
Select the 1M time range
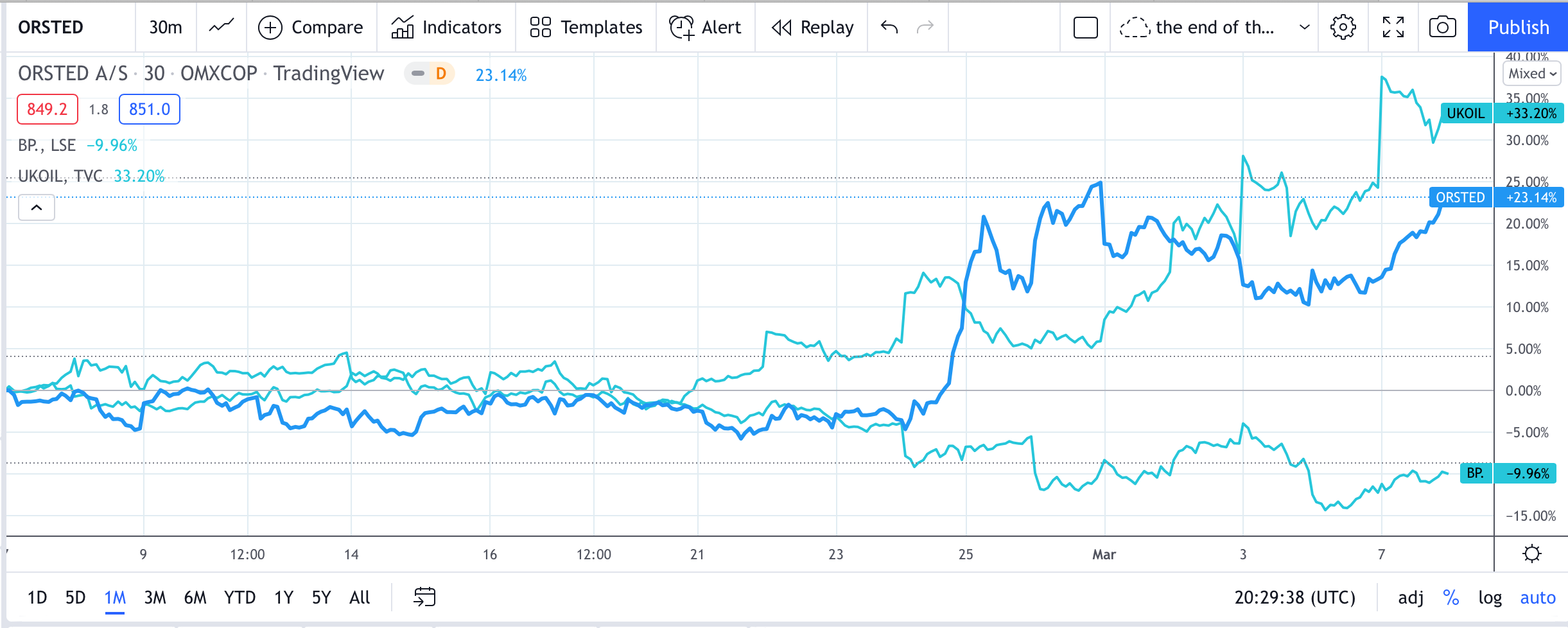[115, 598]
